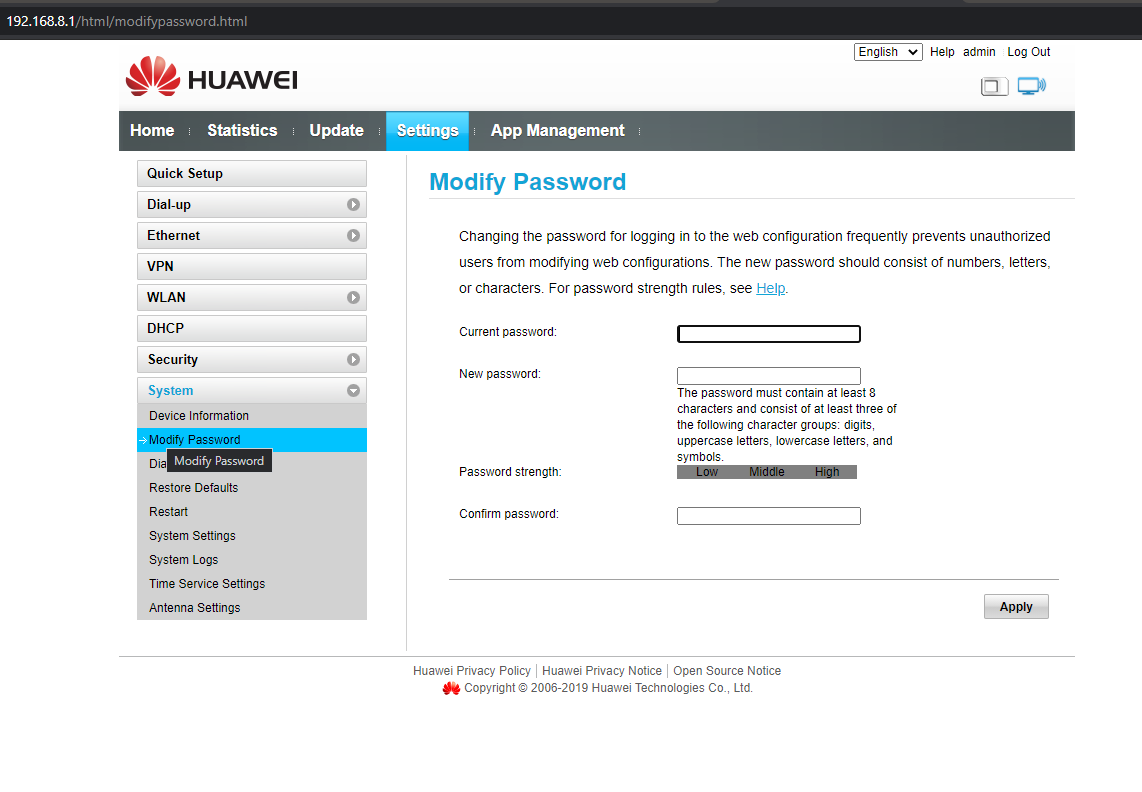Select Restore Defaults in sidebar
1142x792 pixels.
click(194, 488)
